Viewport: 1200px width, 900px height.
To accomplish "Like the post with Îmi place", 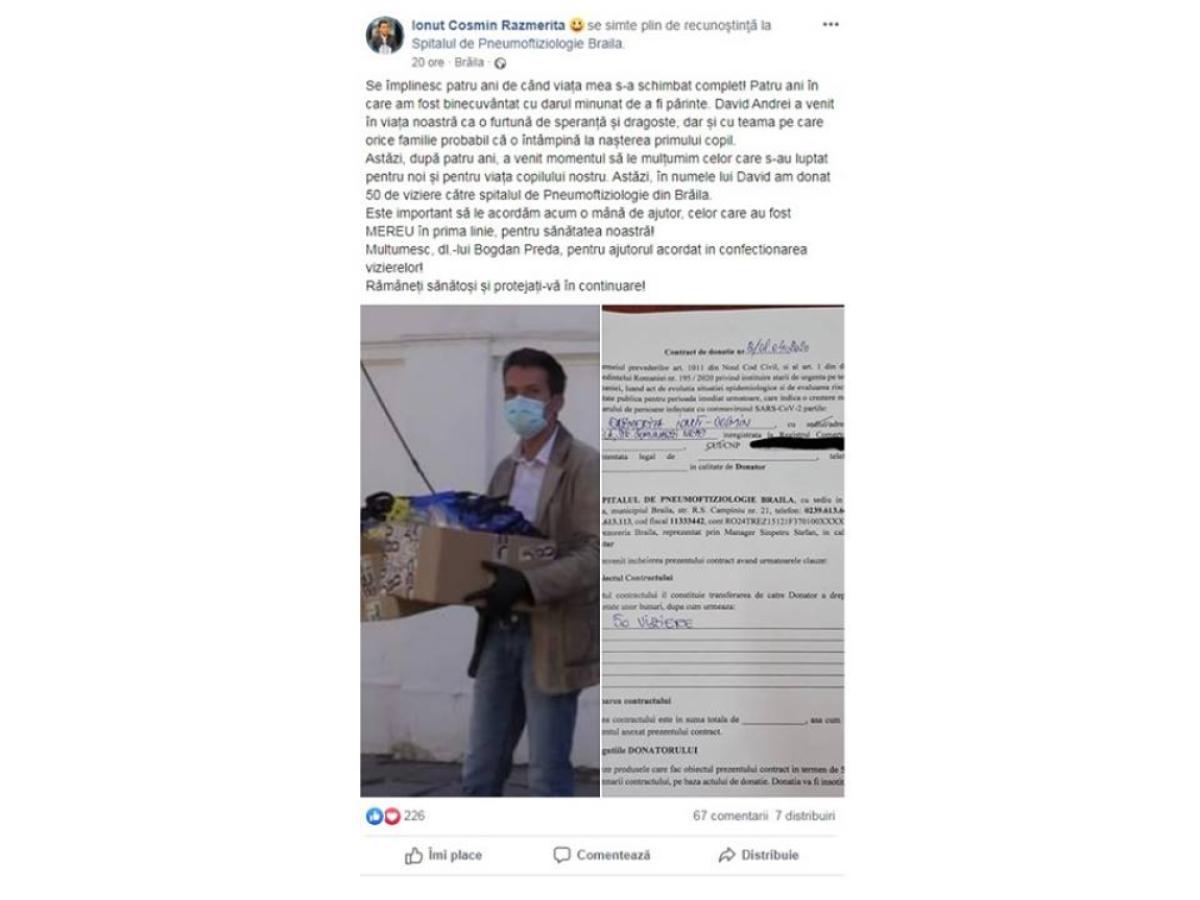I will [443, 855].
